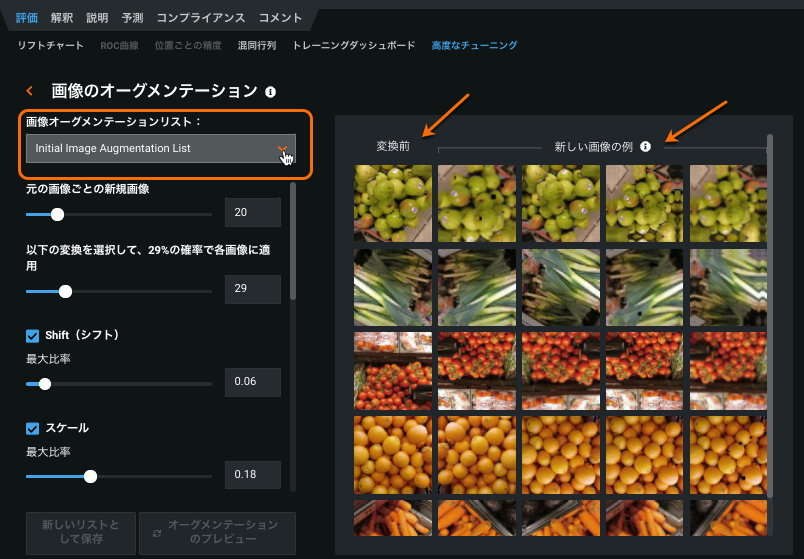Click the first augmented tomatoes thumbnail
Viewport: 804px width, 559px height.
tap(477, 371)
